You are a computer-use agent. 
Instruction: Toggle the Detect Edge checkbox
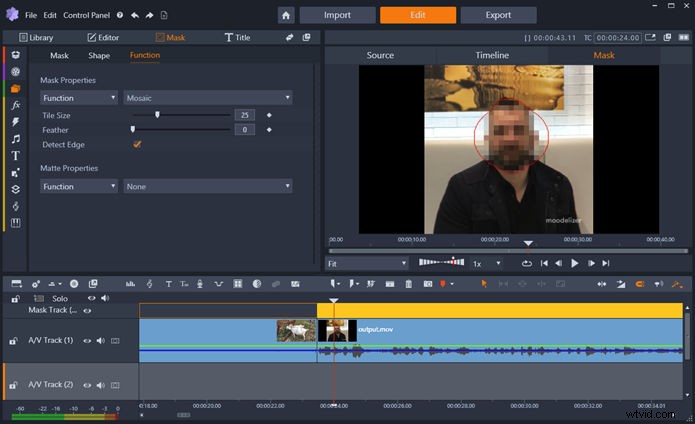137,144
